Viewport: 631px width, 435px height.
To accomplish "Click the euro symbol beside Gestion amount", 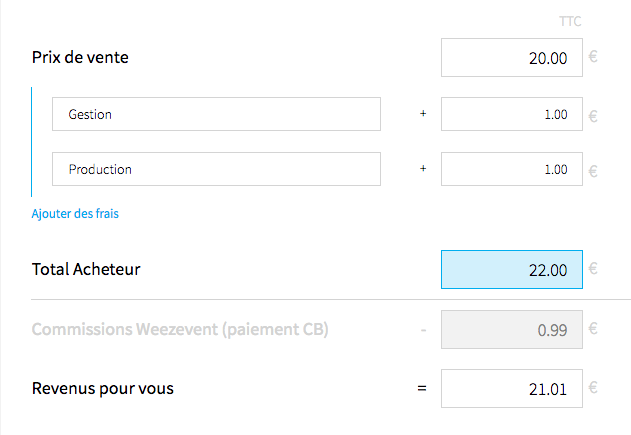I will (x=593, y=115).
